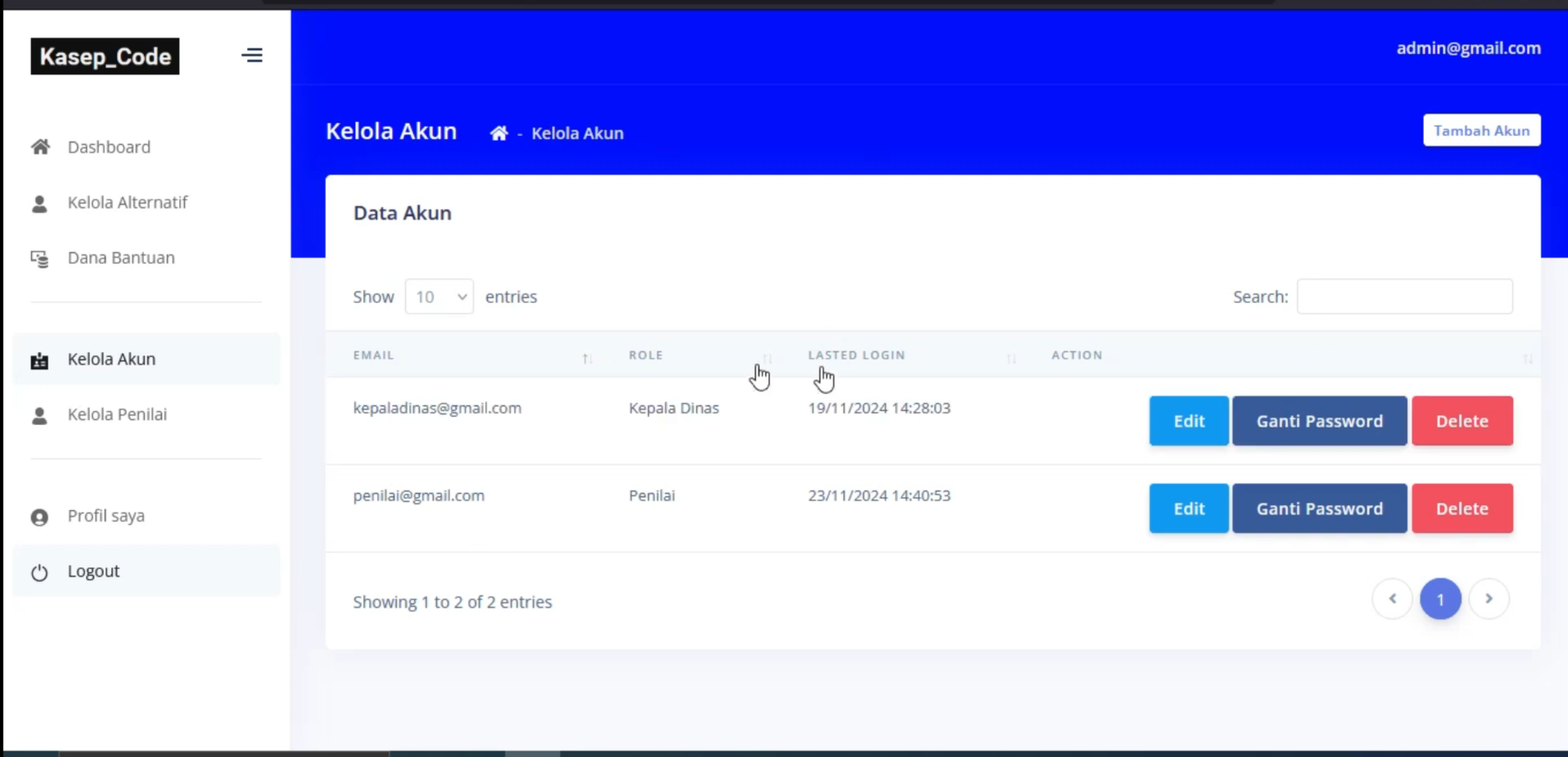Sort table by Email column arrows
This screenshot has width=1568, height=757.
pyautogui.click(x=587, y=358)
